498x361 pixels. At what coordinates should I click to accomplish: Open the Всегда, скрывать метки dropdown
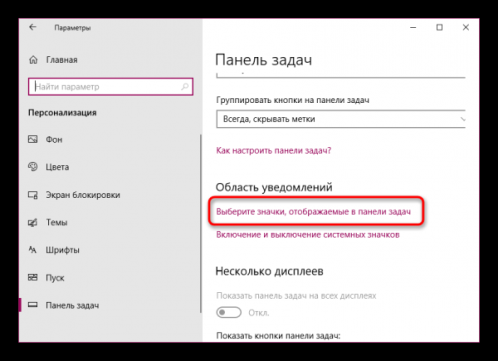(341, 119)
